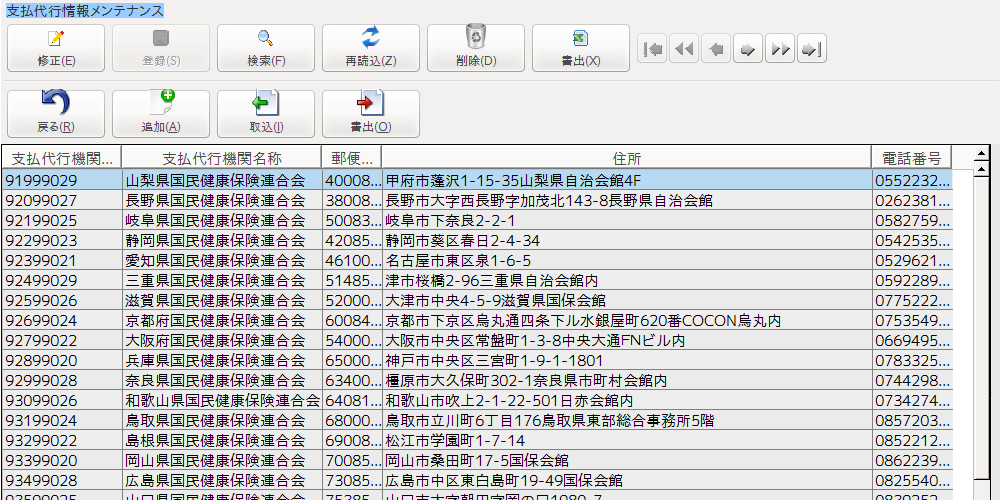
Task: Select row with code 91999029
Action: point(477,180)
